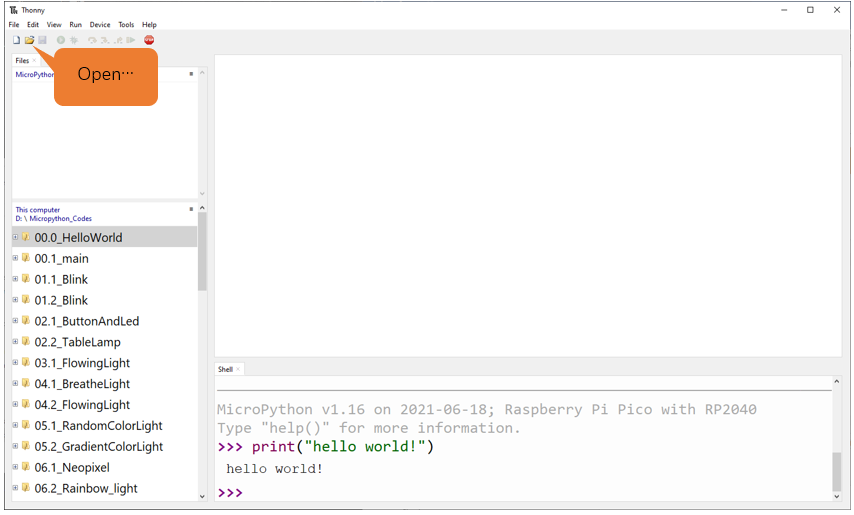Open the Edit menu
Viewport: 854px width, 515px height.
coord(33,24)
